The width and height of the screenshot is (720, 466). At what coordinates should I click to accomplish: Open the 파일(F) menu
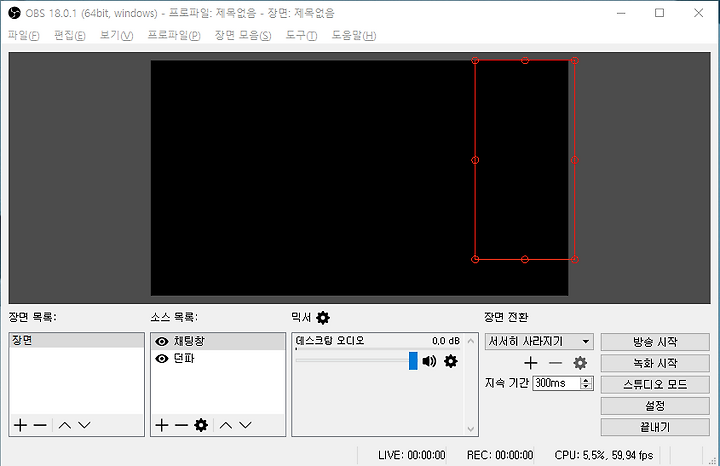pyautogui.click(x=23, y=35)
